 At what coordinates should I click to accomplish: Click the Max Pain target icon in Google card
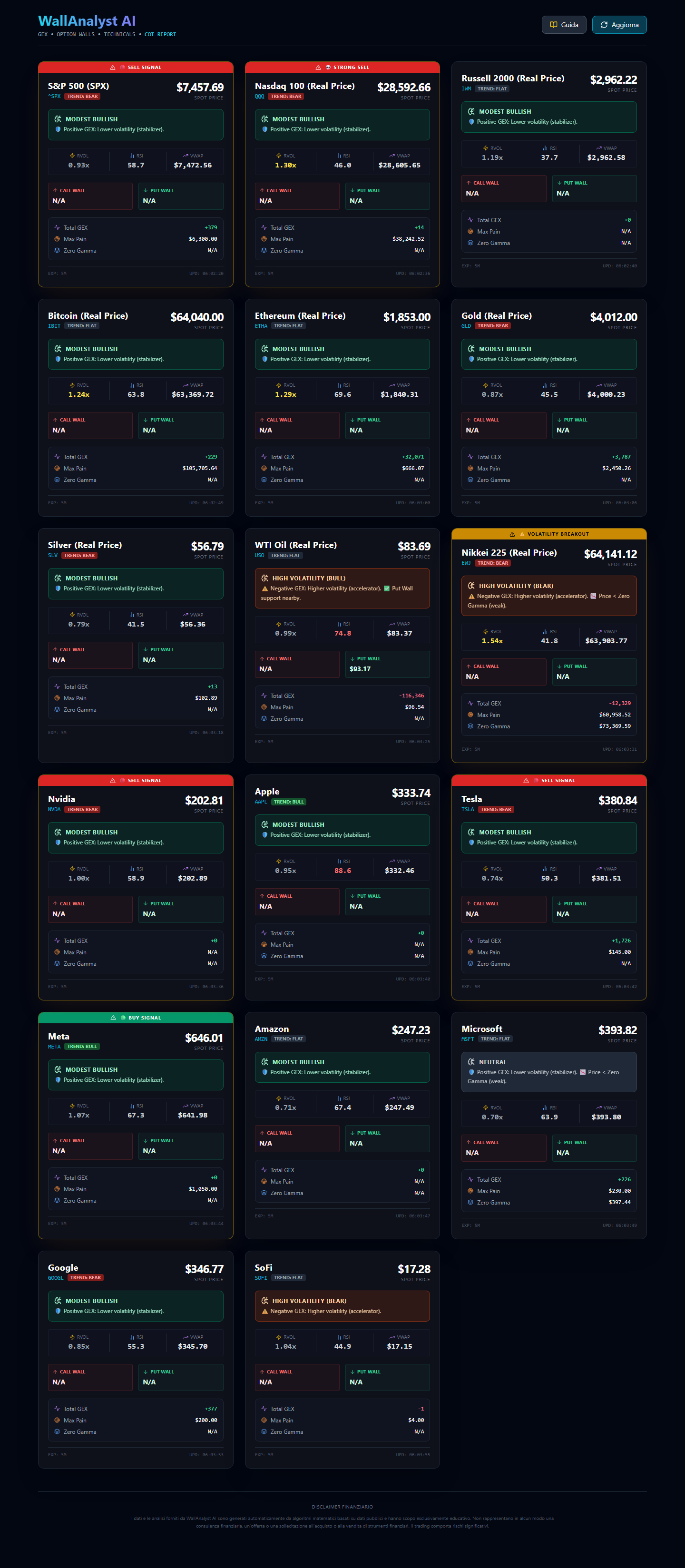pyautogui.click(x=57, y=1420)
